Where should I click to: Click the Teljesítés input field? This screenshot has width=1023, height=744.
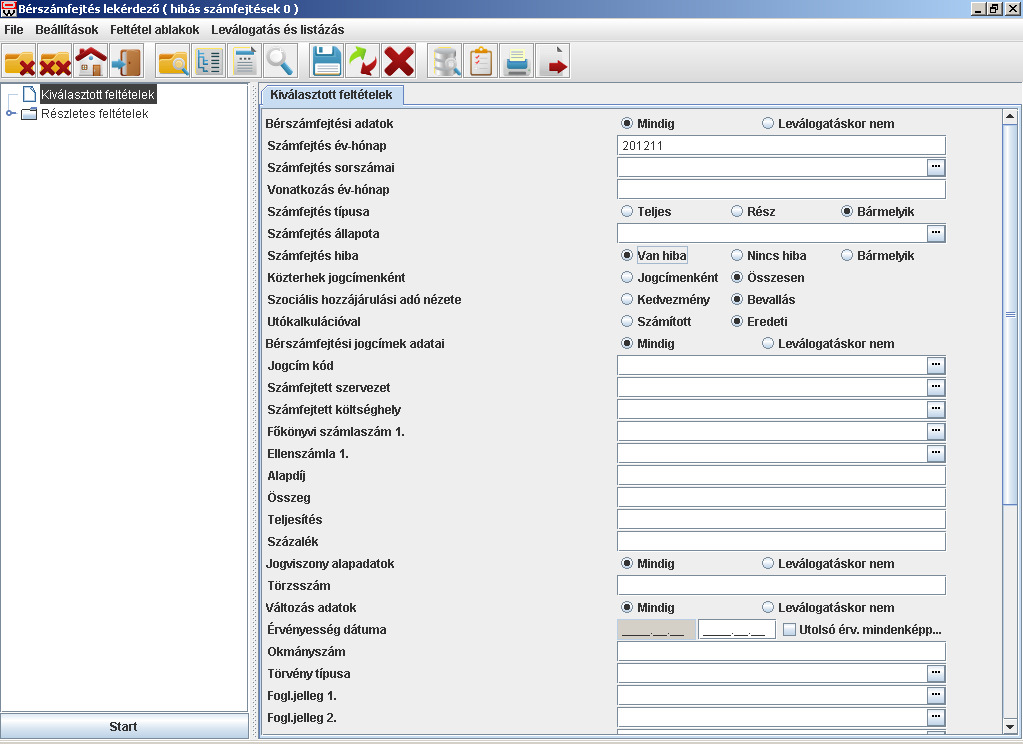click(x=781, y=519)
